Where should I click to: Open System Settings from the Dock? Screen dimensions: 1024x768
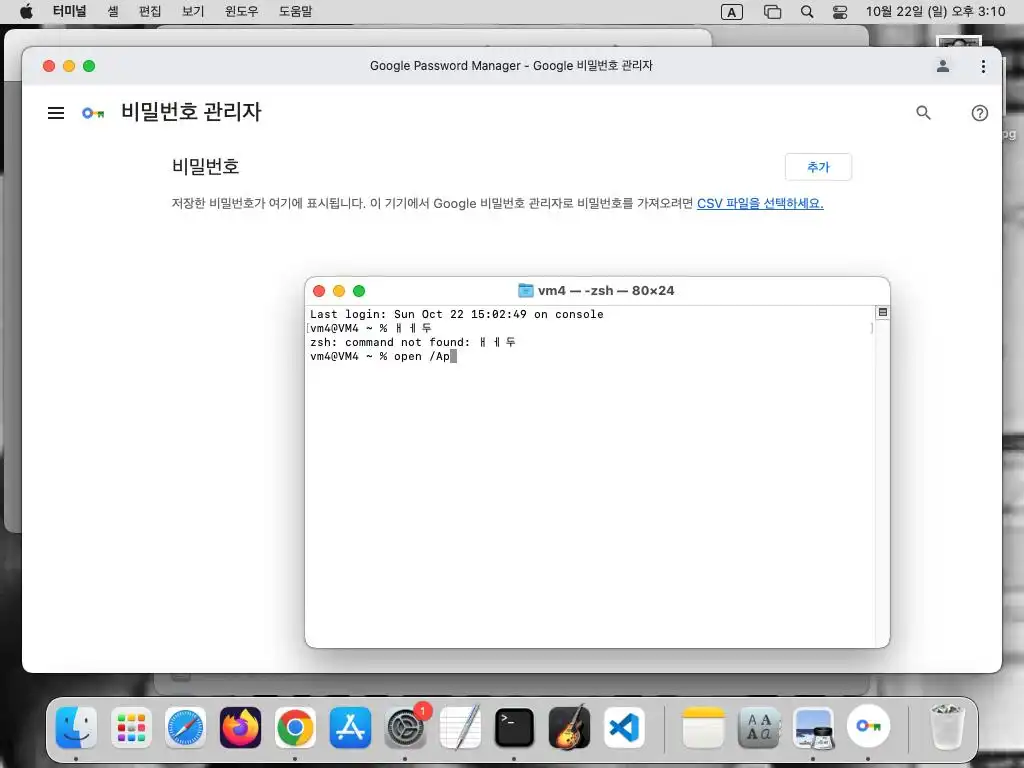[x=405, y=727]
